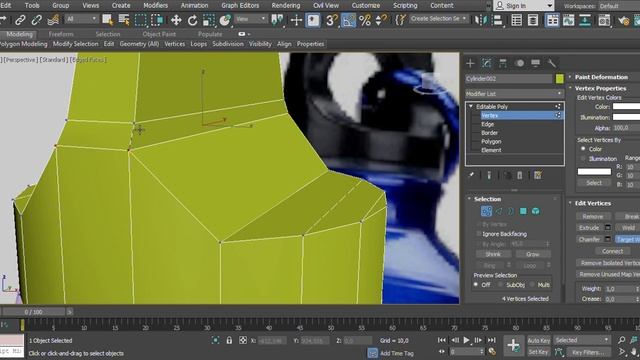Activate the Select and Rotate tool
Viewport: 640px width, 360px height.
pos(192,20)
